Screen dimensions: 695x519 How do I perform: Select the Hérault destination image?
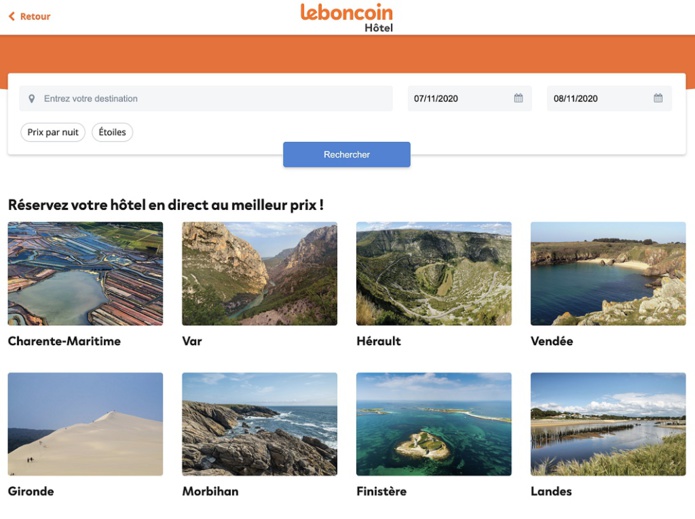433,273
